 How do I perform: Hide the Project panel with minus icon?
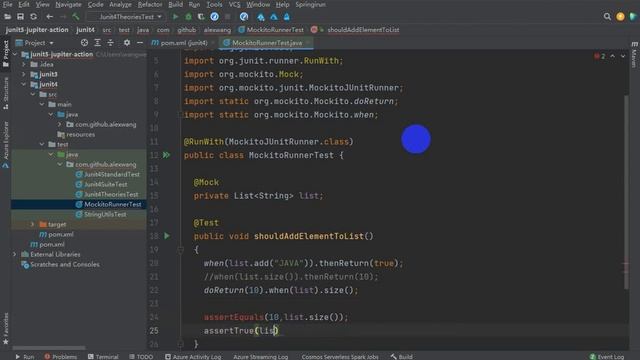click(140, 42)
